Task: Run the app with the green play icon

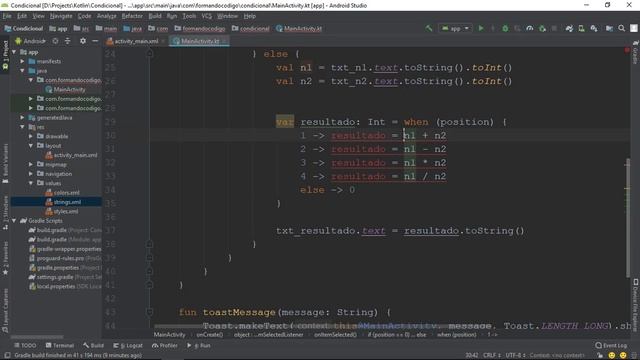Action: pyautogui.click(x=481, y=28)
